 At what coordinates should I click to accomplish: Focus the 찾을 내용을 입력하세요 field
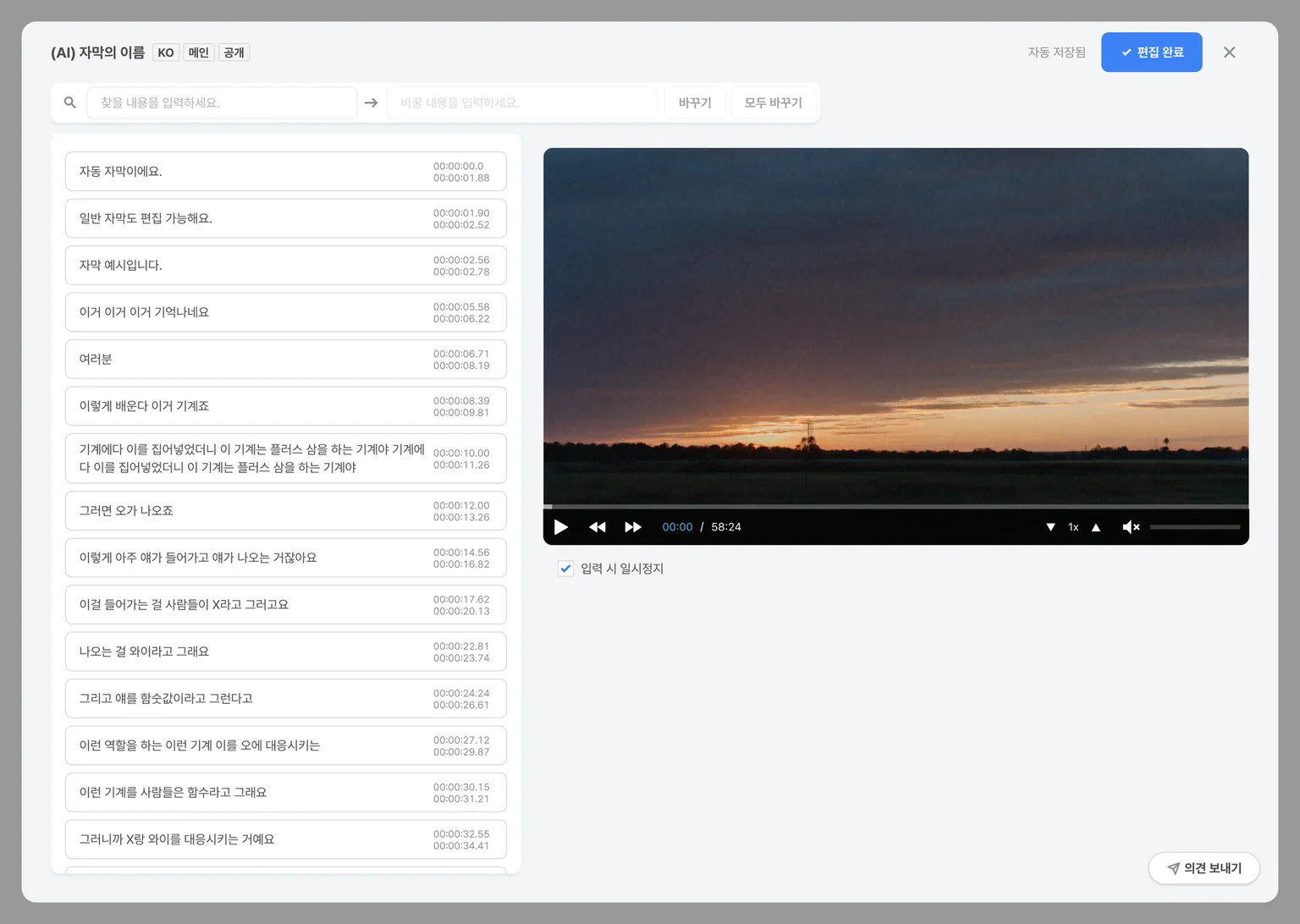[222, 102]
